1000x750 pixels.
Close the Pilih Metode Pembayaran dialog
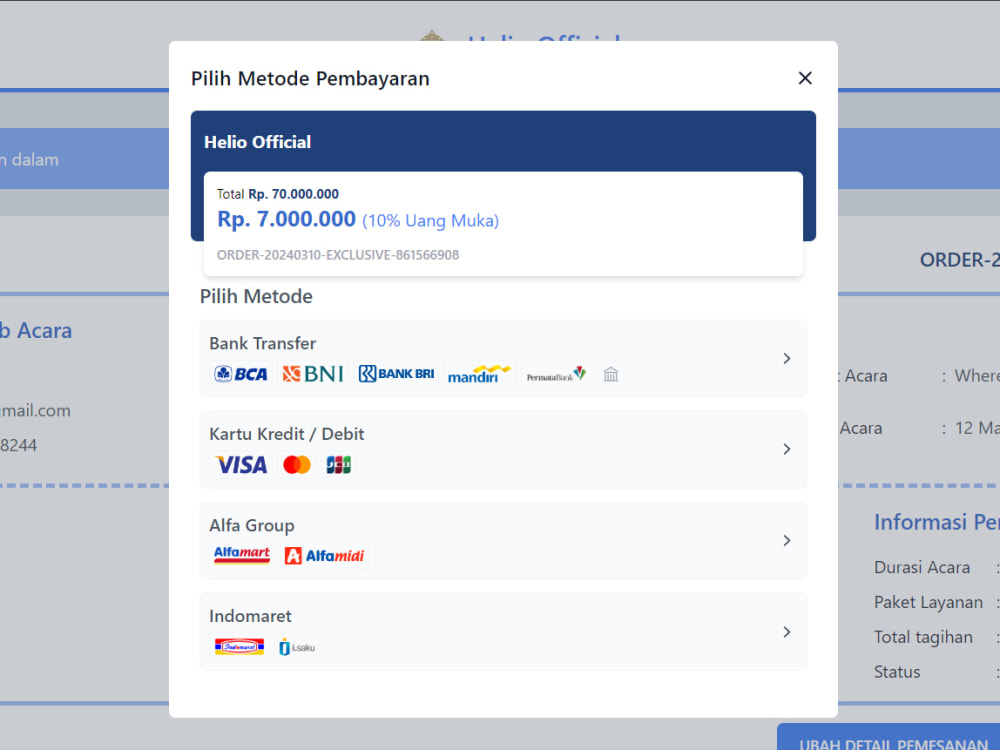point(804,77)
